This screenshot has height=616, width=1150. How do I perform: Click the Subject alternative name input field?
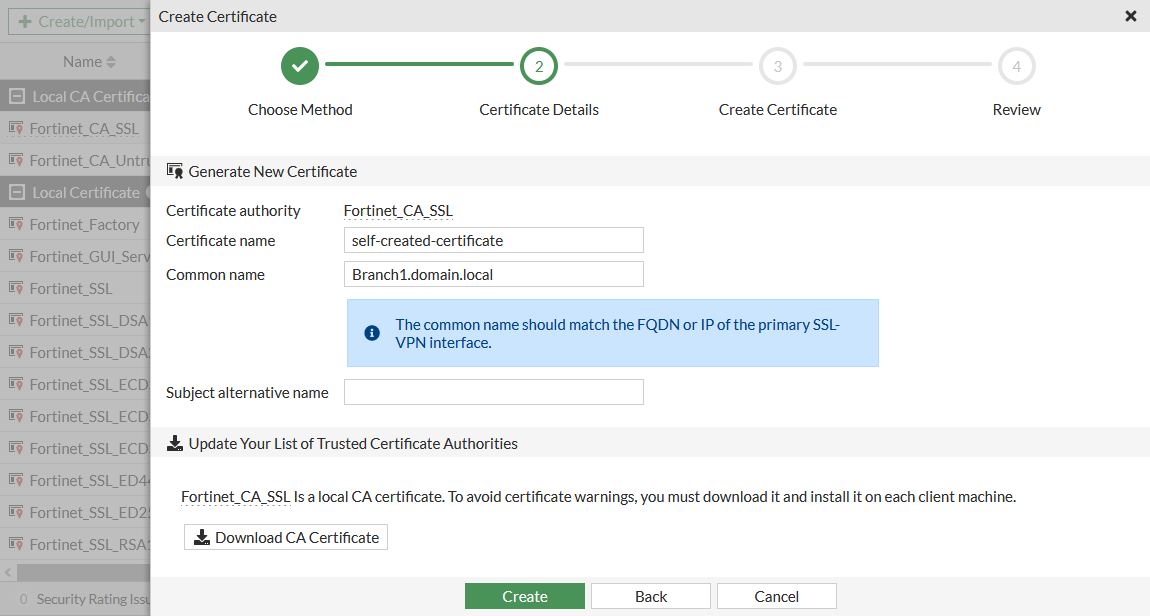click(493, 392)
